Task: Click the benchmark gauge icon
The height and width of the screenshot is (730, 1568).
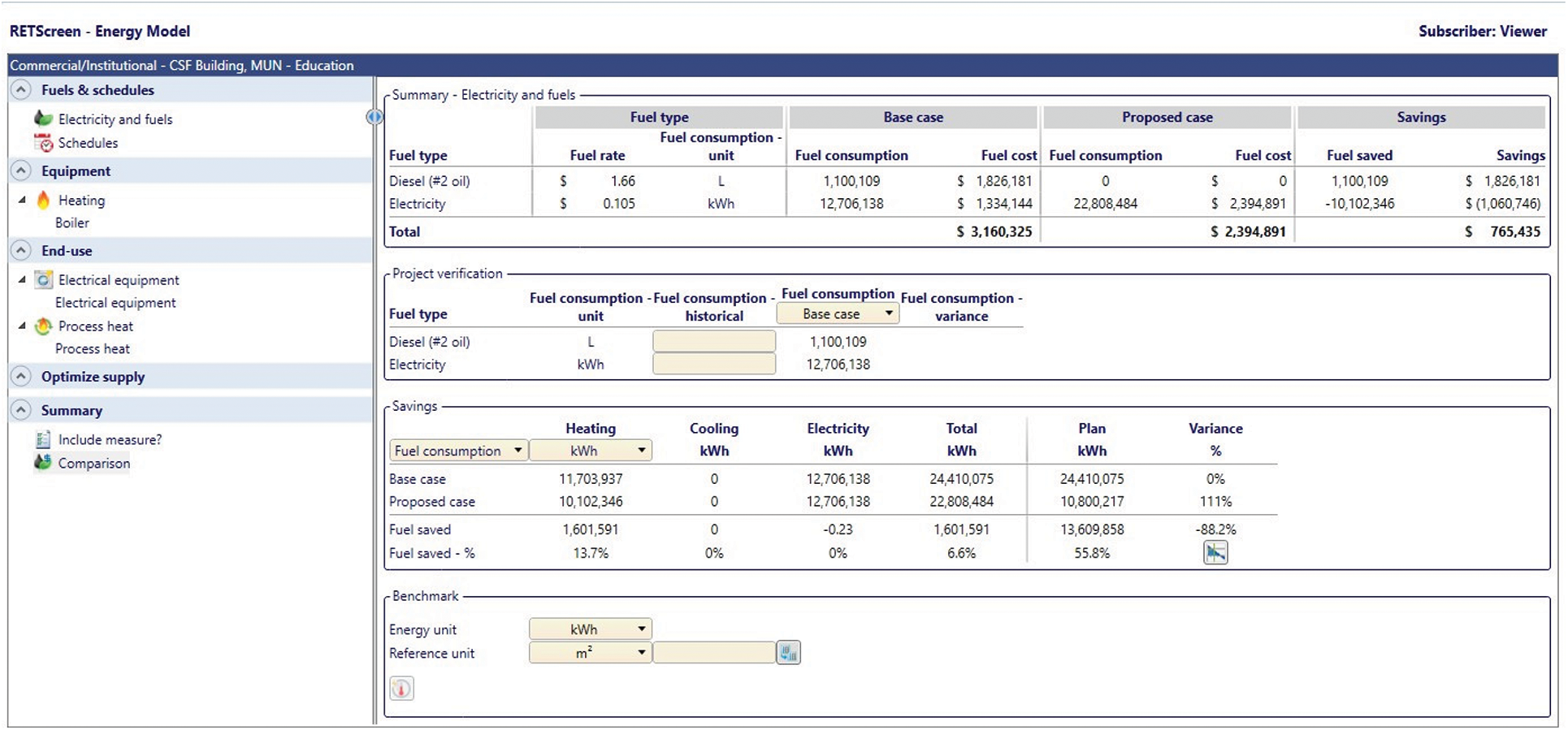Action: [401, 689]
